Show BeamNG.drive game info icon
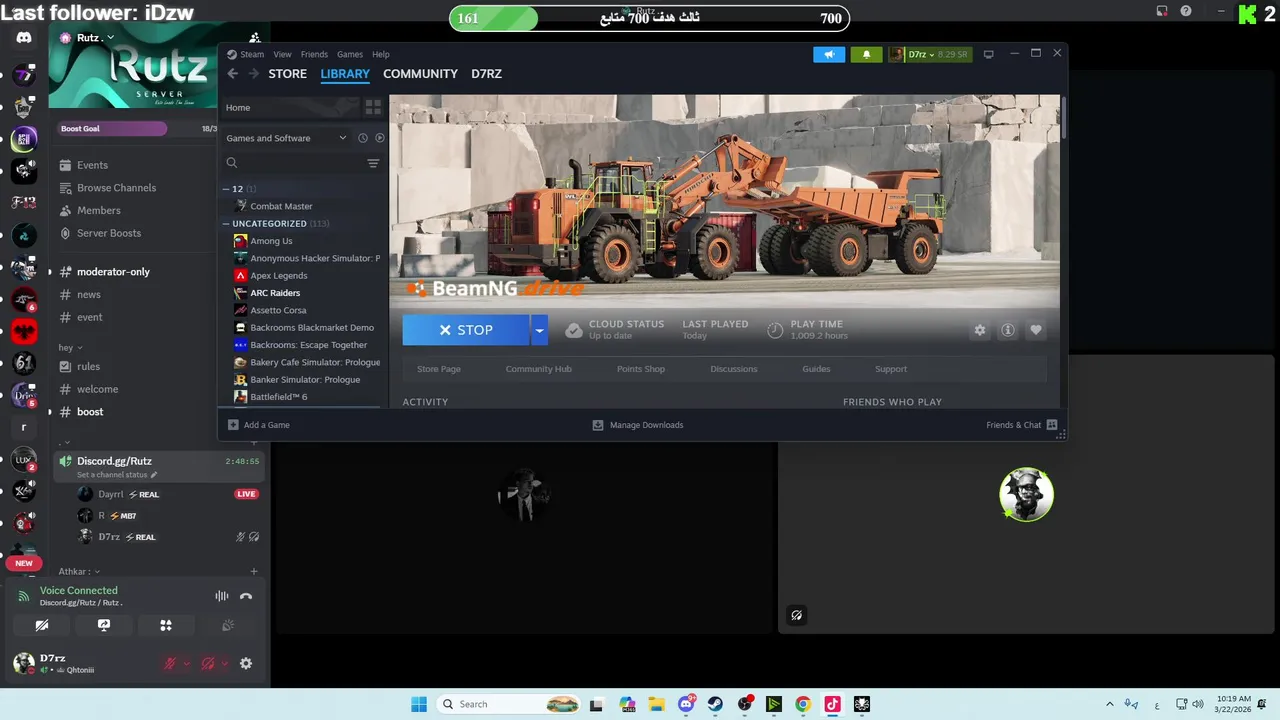Viewport: 1280px width, 720px height. click(x=1008, y=330)
